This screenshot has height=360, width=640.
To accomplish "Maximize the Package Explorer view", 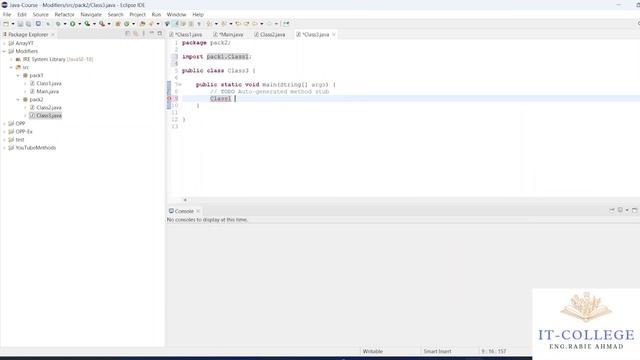I will tap(160, 34).
